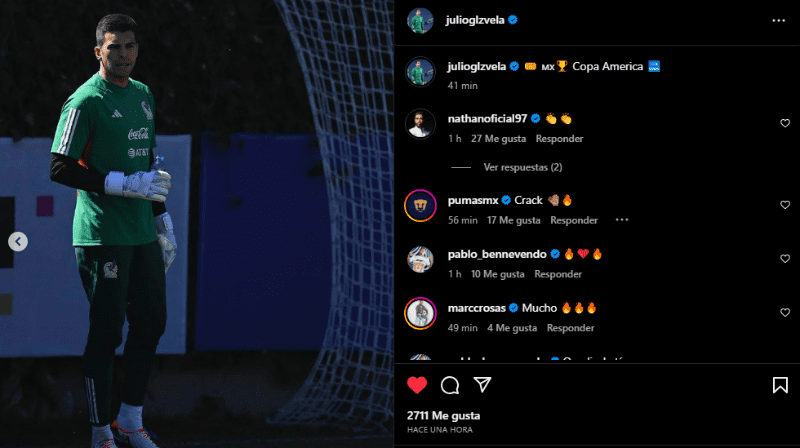Open julioglzvela header profile picture

(x=420, y=20)
